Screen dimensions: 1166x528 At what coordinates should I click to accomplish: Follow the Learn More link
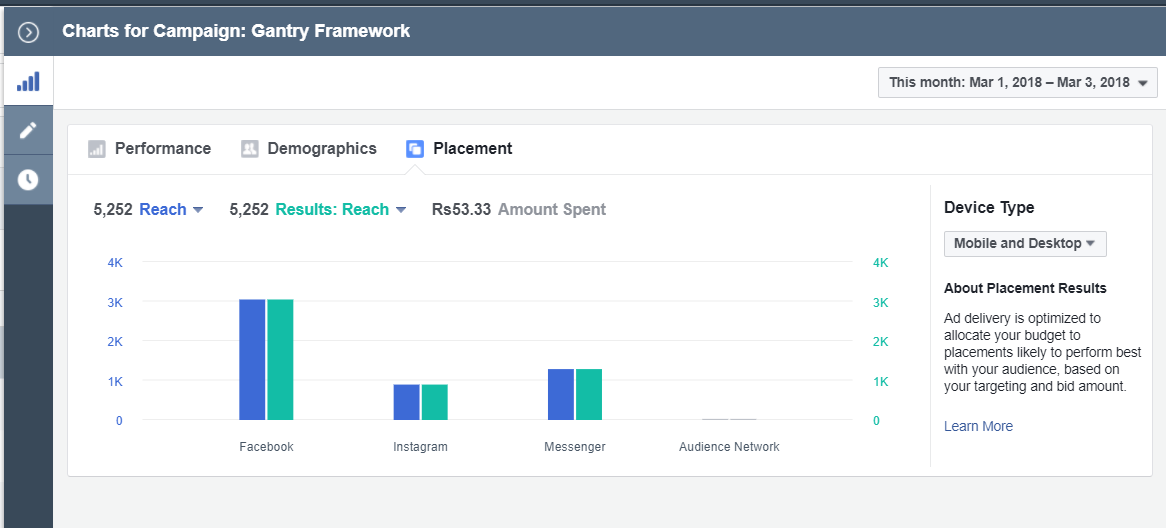coord(978,426)
